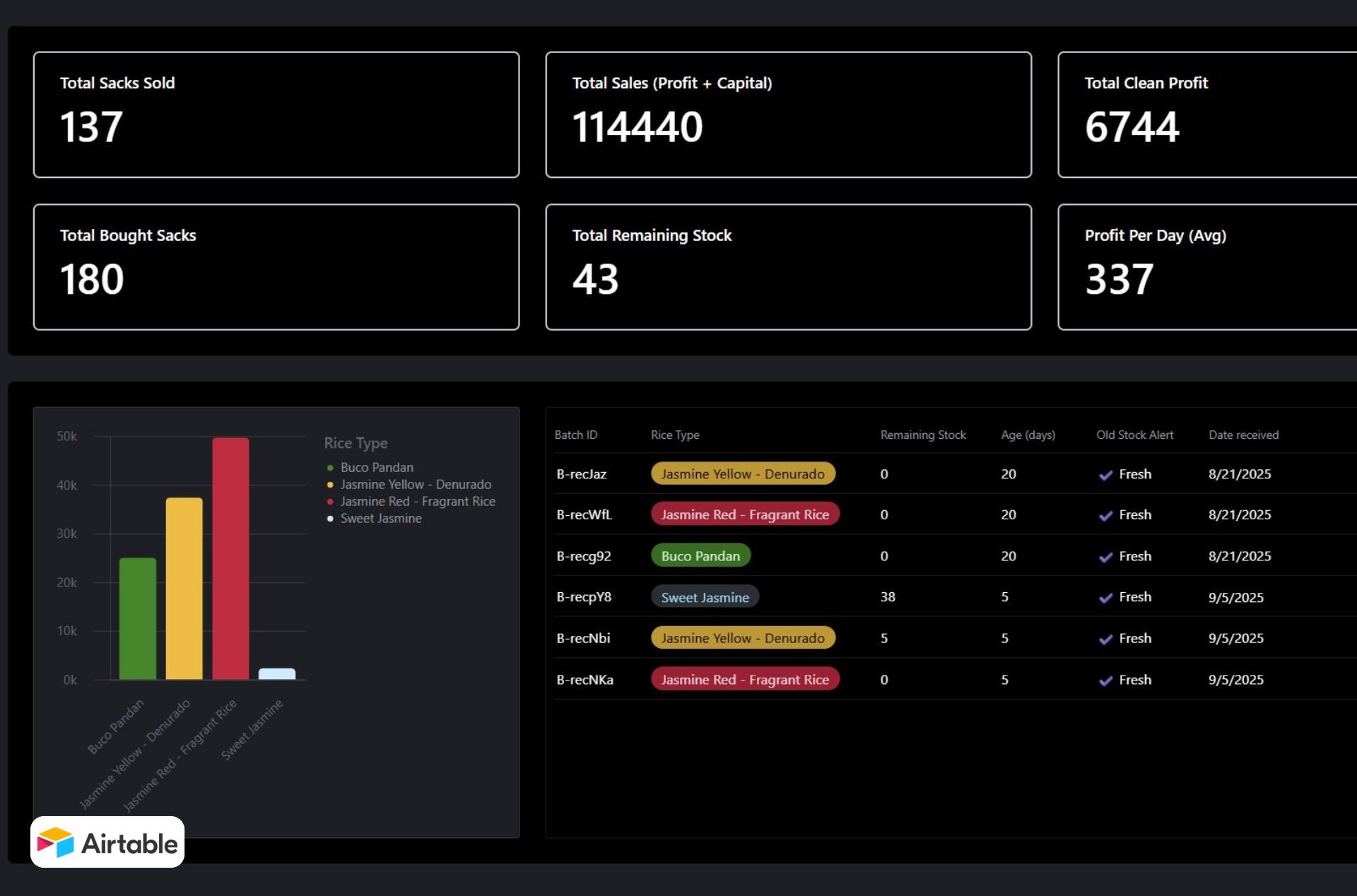Click Fresh checkmark icon for B-recJaz
The image size is (1357, 896).
point(1105,475)
